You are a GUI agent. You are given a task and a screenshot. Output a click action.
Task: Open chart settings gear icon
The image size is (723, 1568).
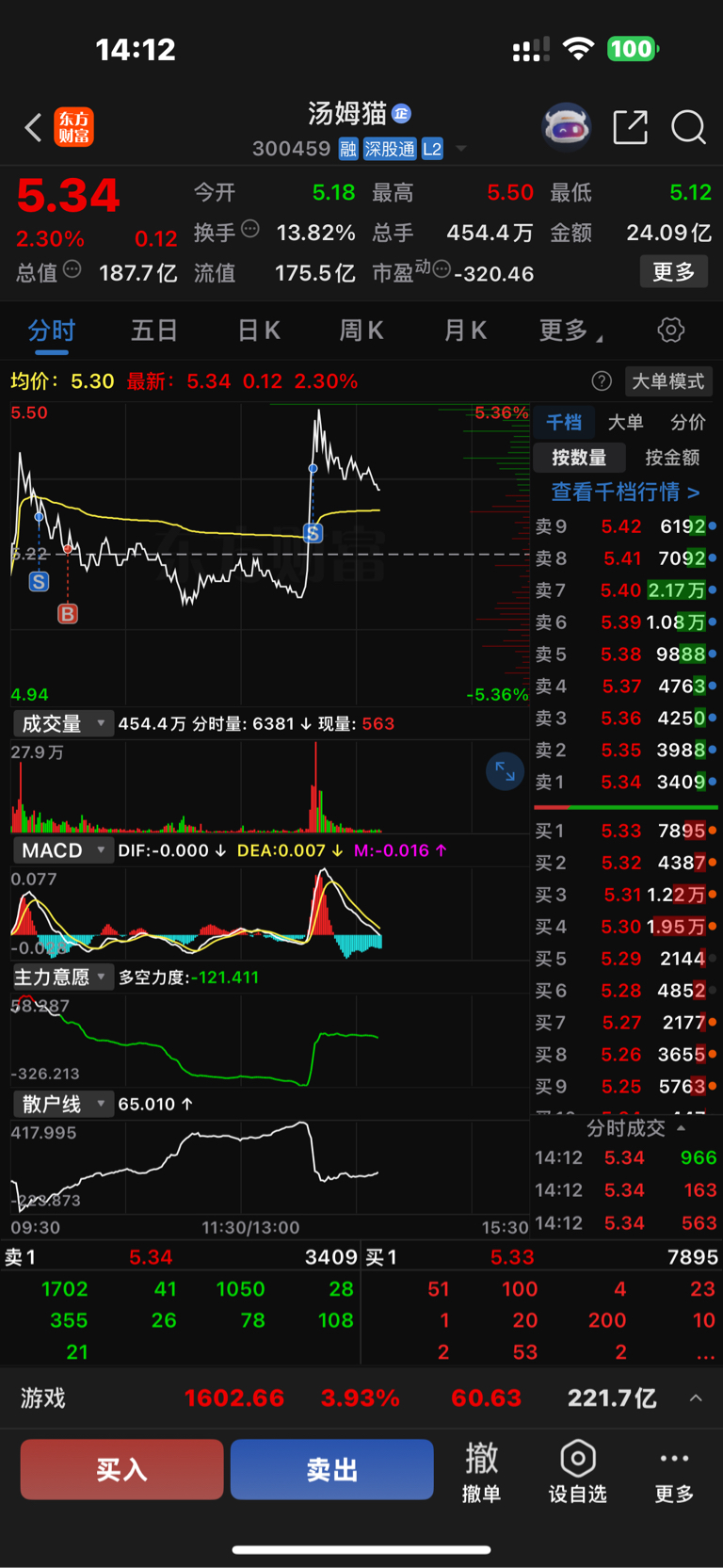click(670, 330)
